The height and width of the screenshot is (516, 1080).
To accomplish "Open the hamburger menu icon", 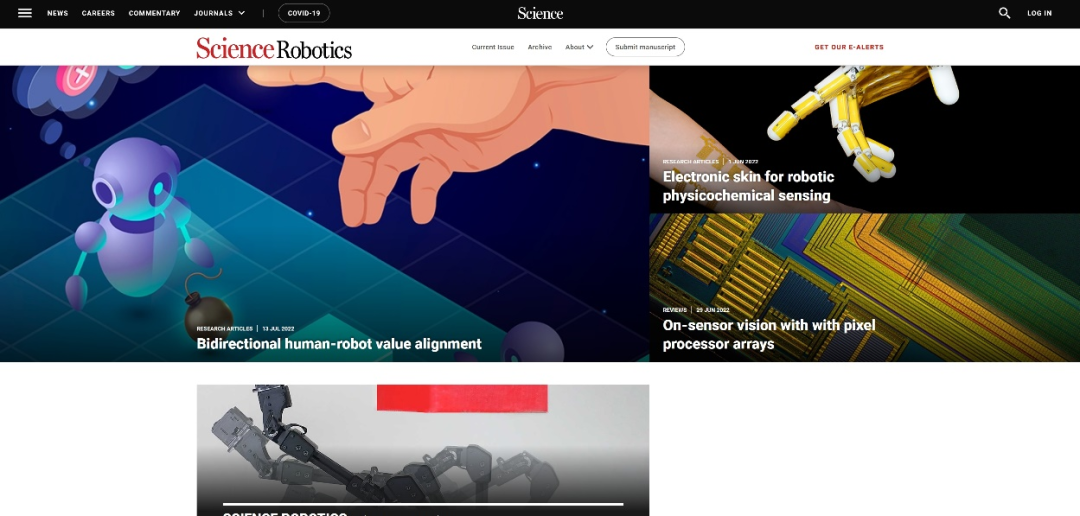I will 25,13.
